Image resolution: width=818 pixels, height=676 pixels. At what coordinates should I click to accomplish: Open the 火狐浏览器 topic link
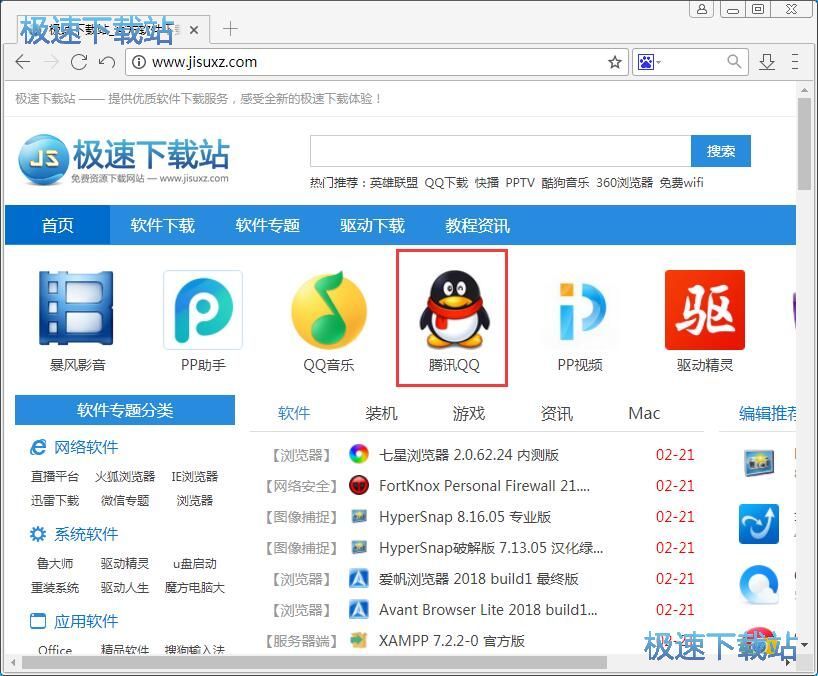(x=125, y=476)
